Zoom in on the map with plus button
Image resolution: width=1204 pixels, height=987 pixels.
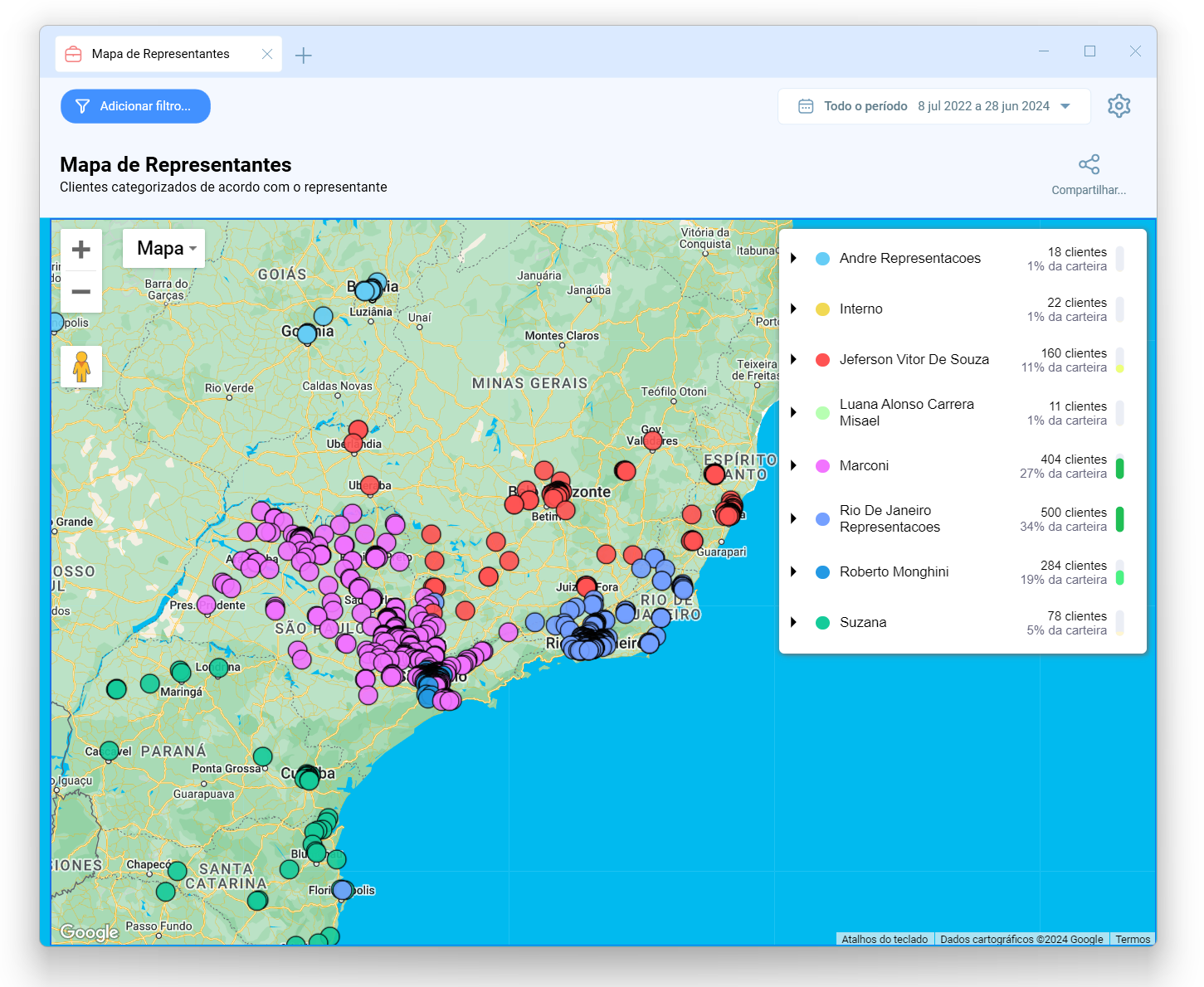[x=81, y=250]
